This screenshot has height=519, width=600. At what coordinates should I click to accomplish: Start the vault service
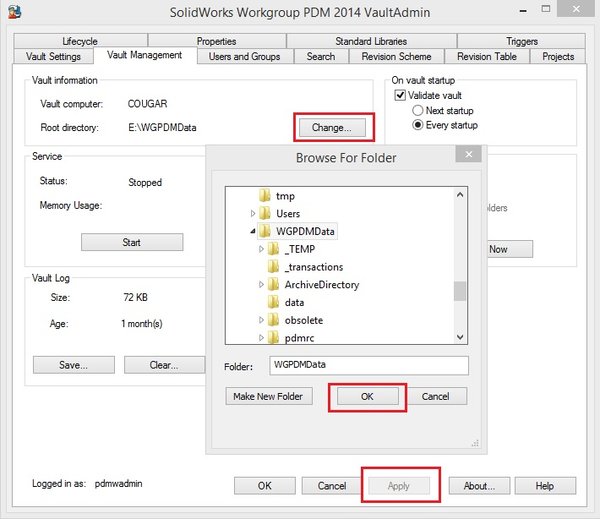coord(132,242)
